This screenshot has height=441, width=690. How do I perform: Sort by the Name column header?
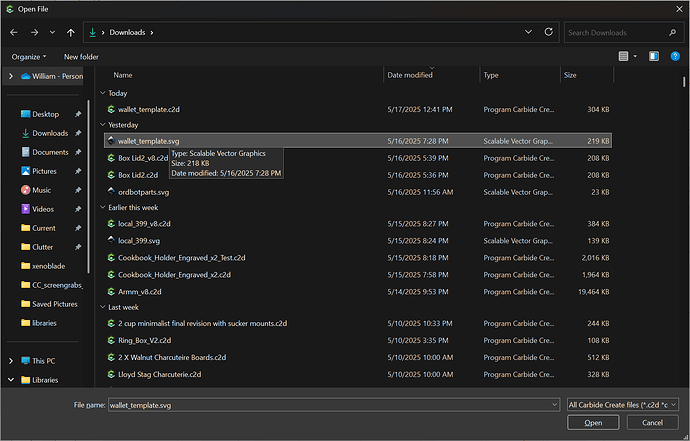click(x=123, y=75)
